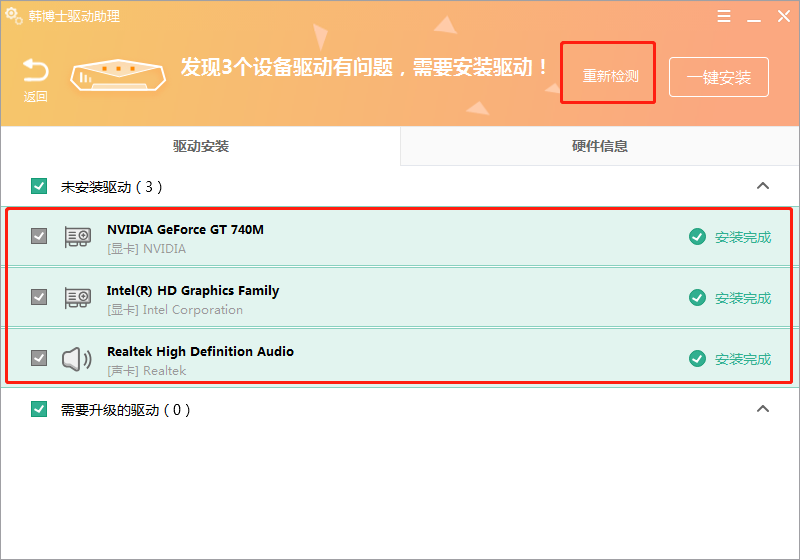Click the gear app icon in title bar

click(x=13, y=16)
